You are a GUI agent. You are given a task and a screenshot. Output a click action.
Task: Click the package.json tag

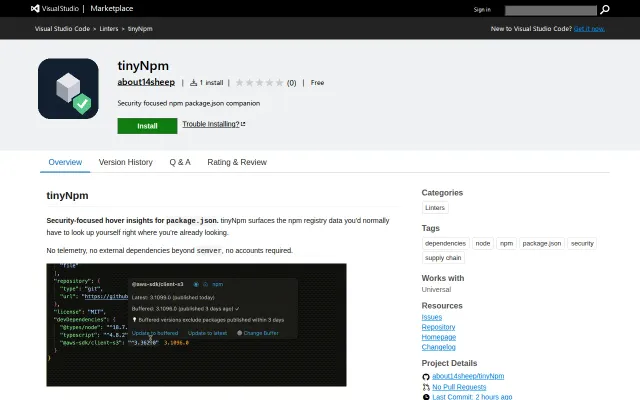click(542, 243)
